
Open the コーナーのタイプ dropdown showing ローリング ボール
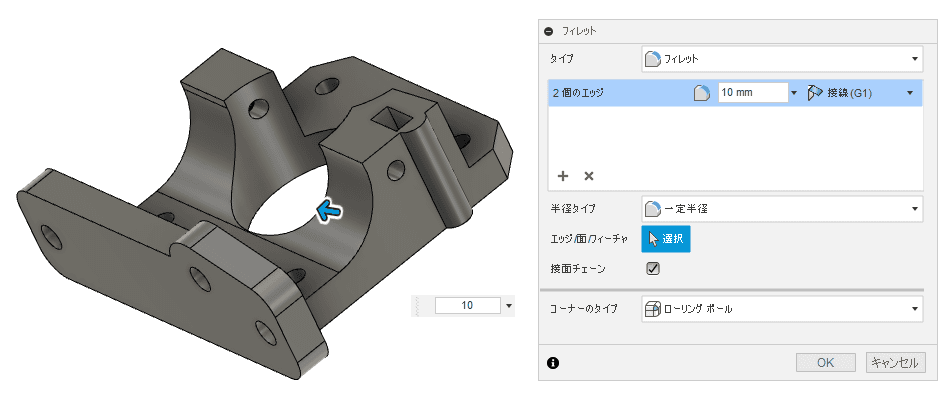pos(782,309)
